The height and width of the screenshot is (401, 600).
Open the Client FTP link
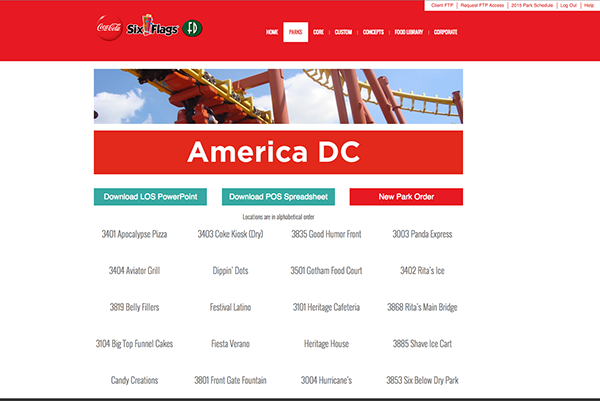click(x=442, y=5)
